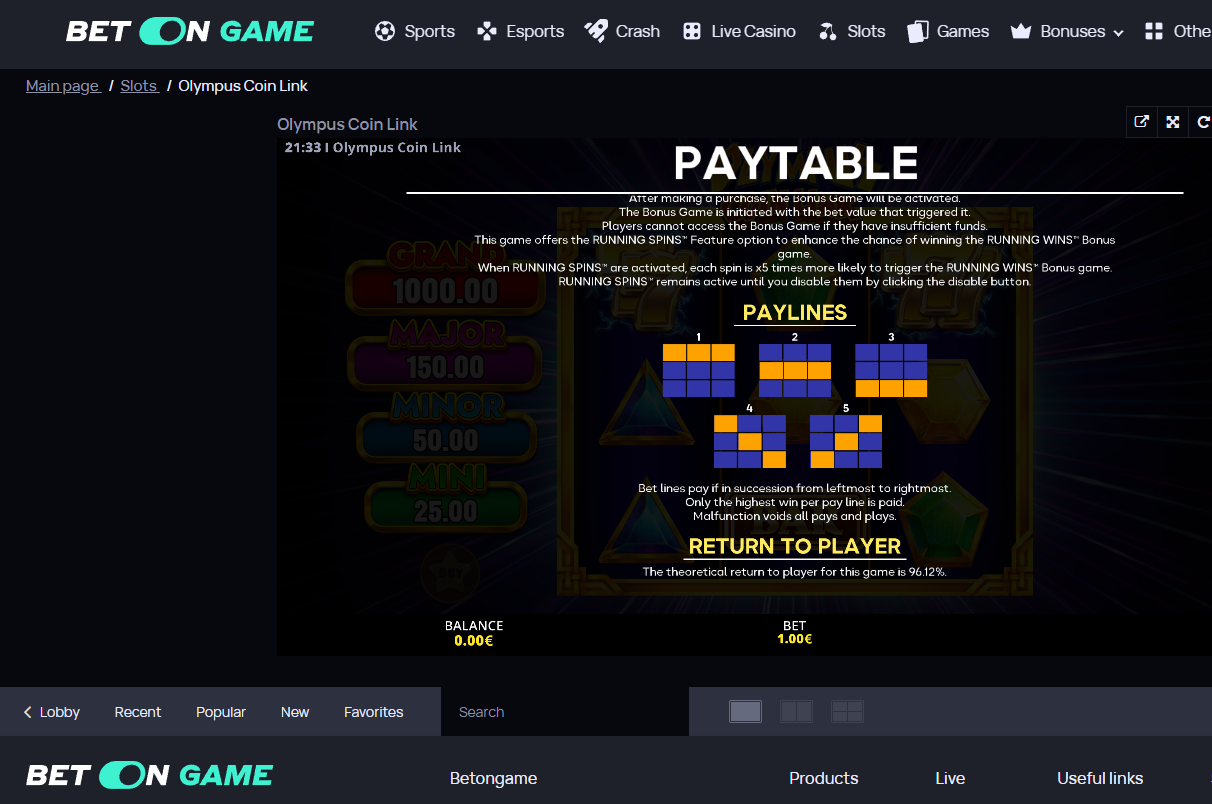Click the Betongame footer heading
1212x804 pixels.
(493, 778)
